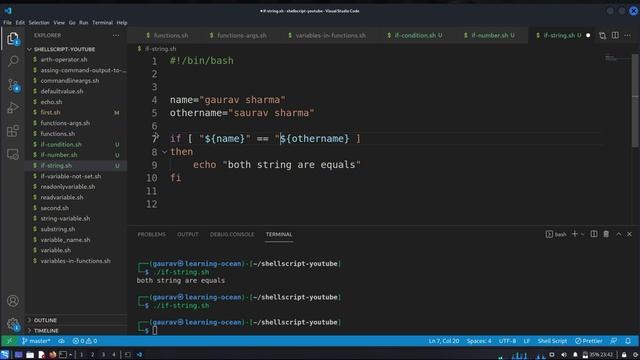The image size is (640, 360).
Task: Open the View menu
Action: click(59, 23)
